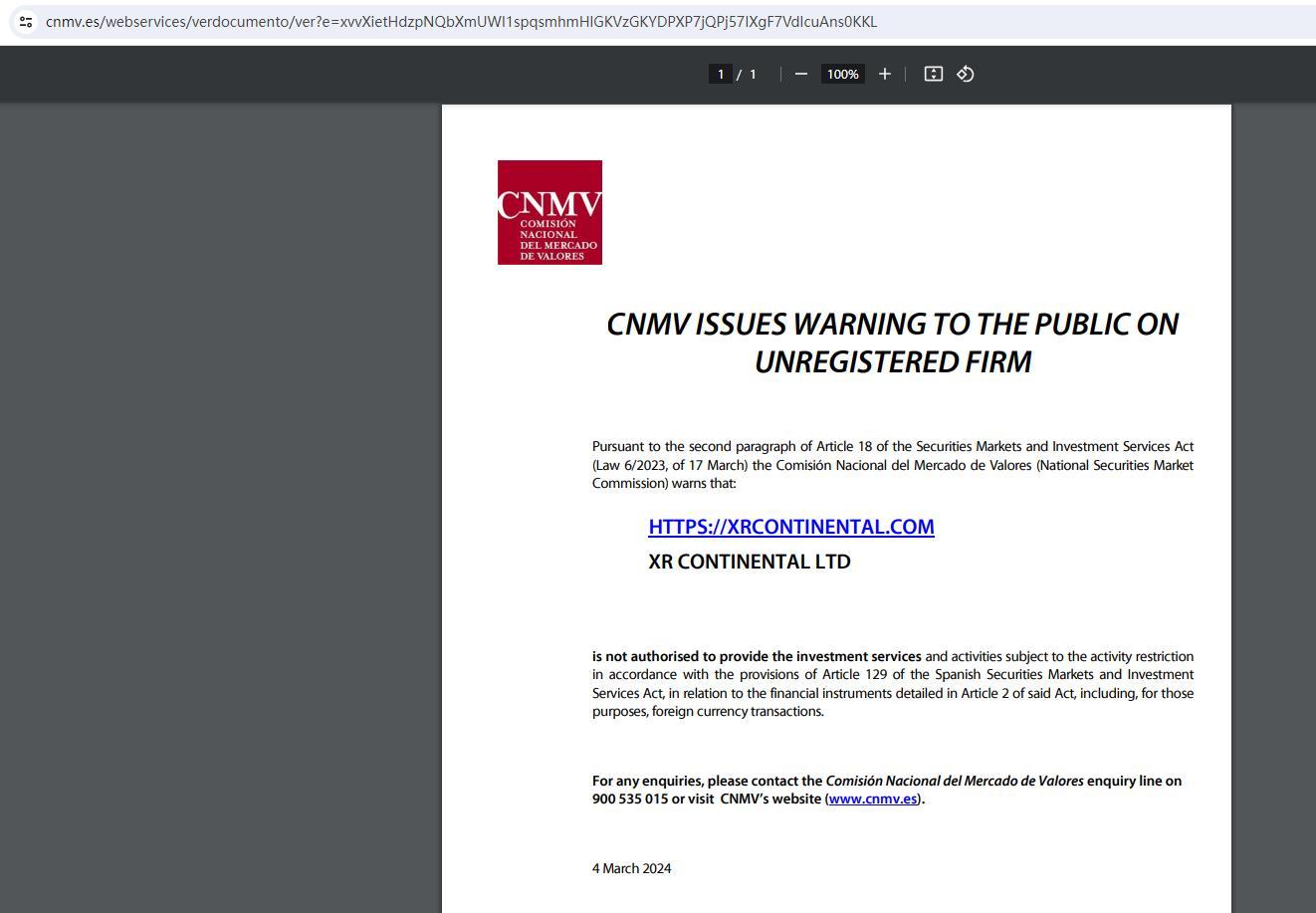Click the red CNMV logo

tap(549, 212)
